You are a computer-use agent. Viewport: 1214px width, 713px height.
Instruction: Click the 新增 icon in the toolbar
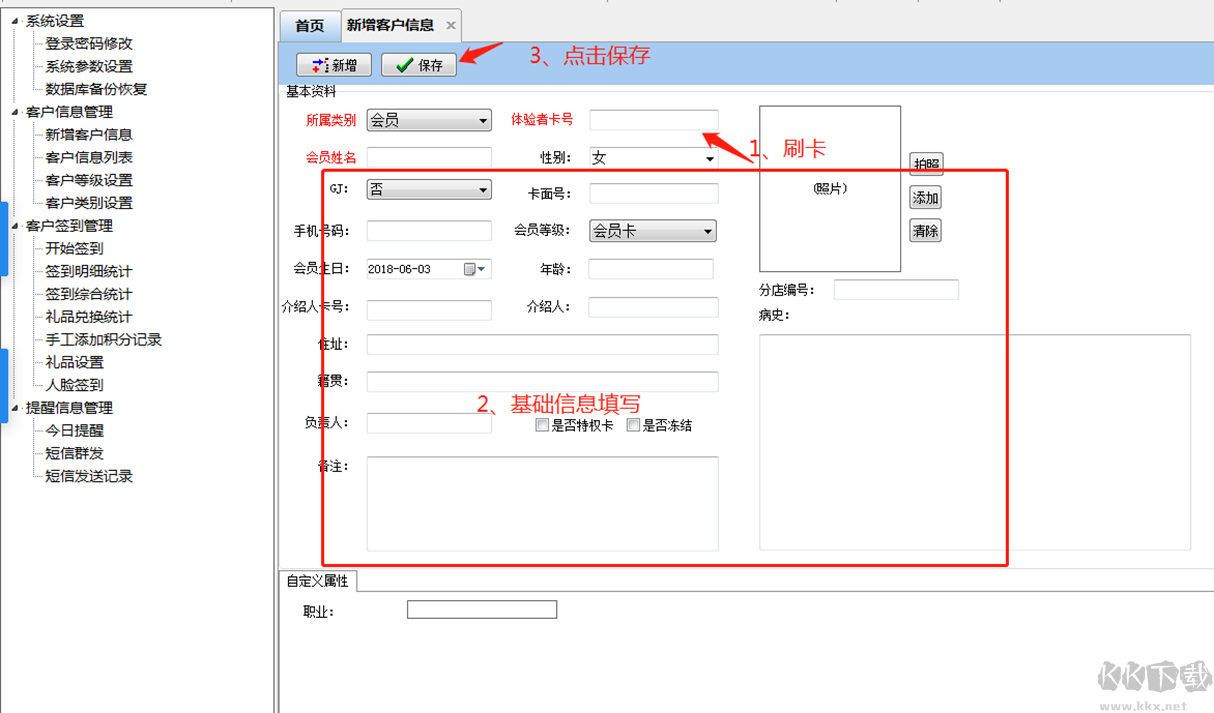coord(333,64)
